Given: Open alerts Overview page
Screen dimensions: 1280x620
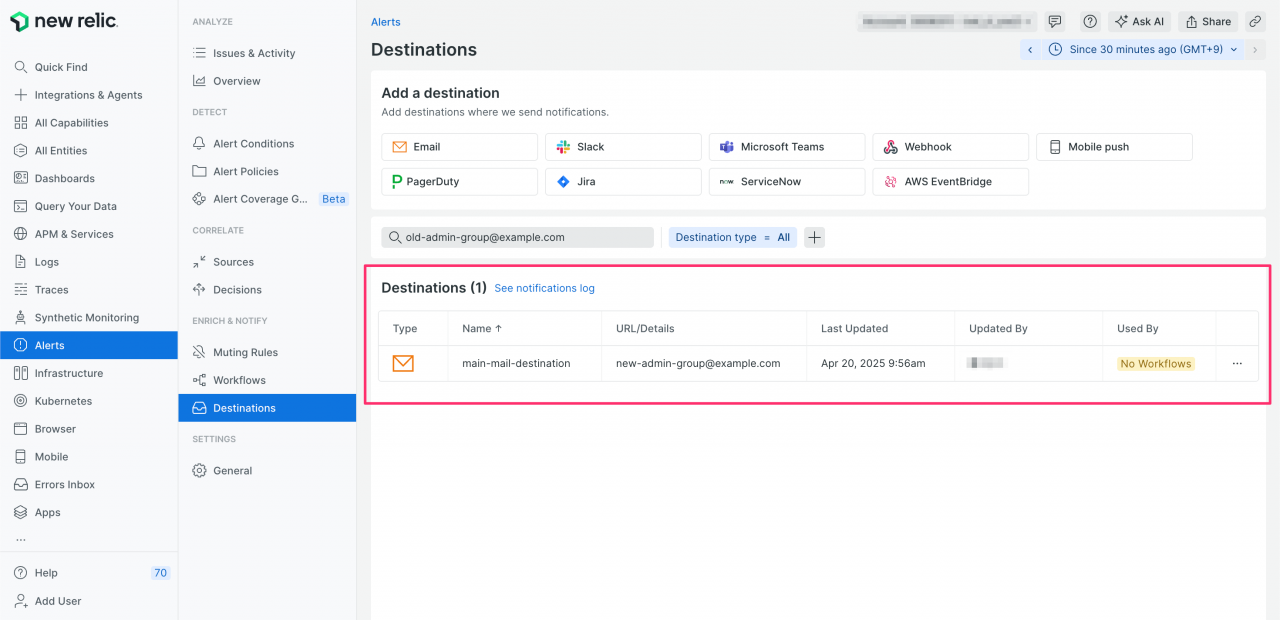Looking at the screenshot, I should coord(236,81).
